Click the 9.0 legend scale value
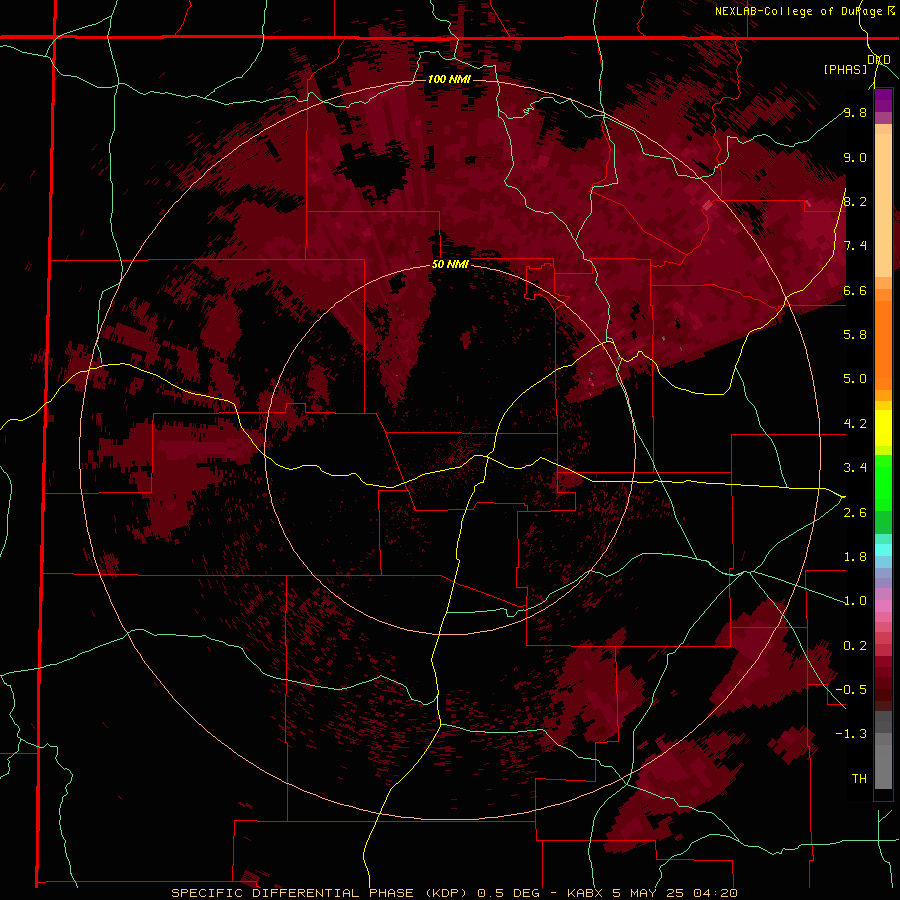 [855, 157]
